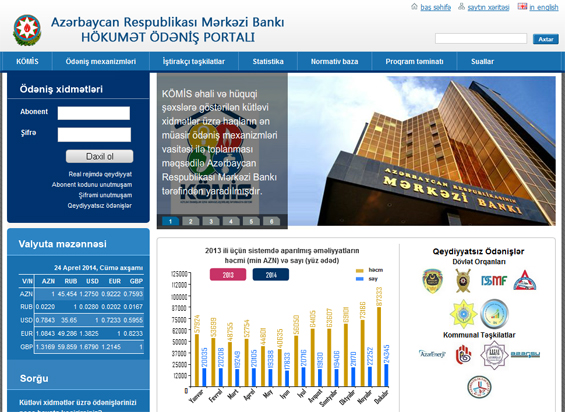565x412 pixels.
Task: Click the home icon beside baş səhifə
Action: (x=414, y=6)
